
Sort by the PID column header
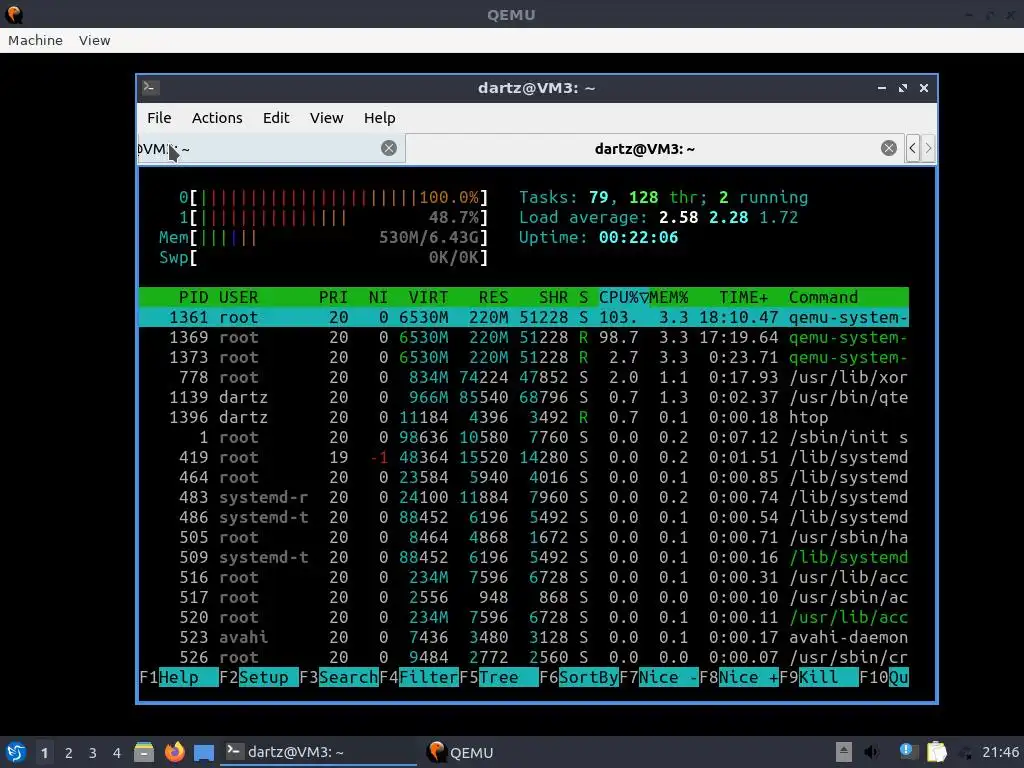coord(193,297)
